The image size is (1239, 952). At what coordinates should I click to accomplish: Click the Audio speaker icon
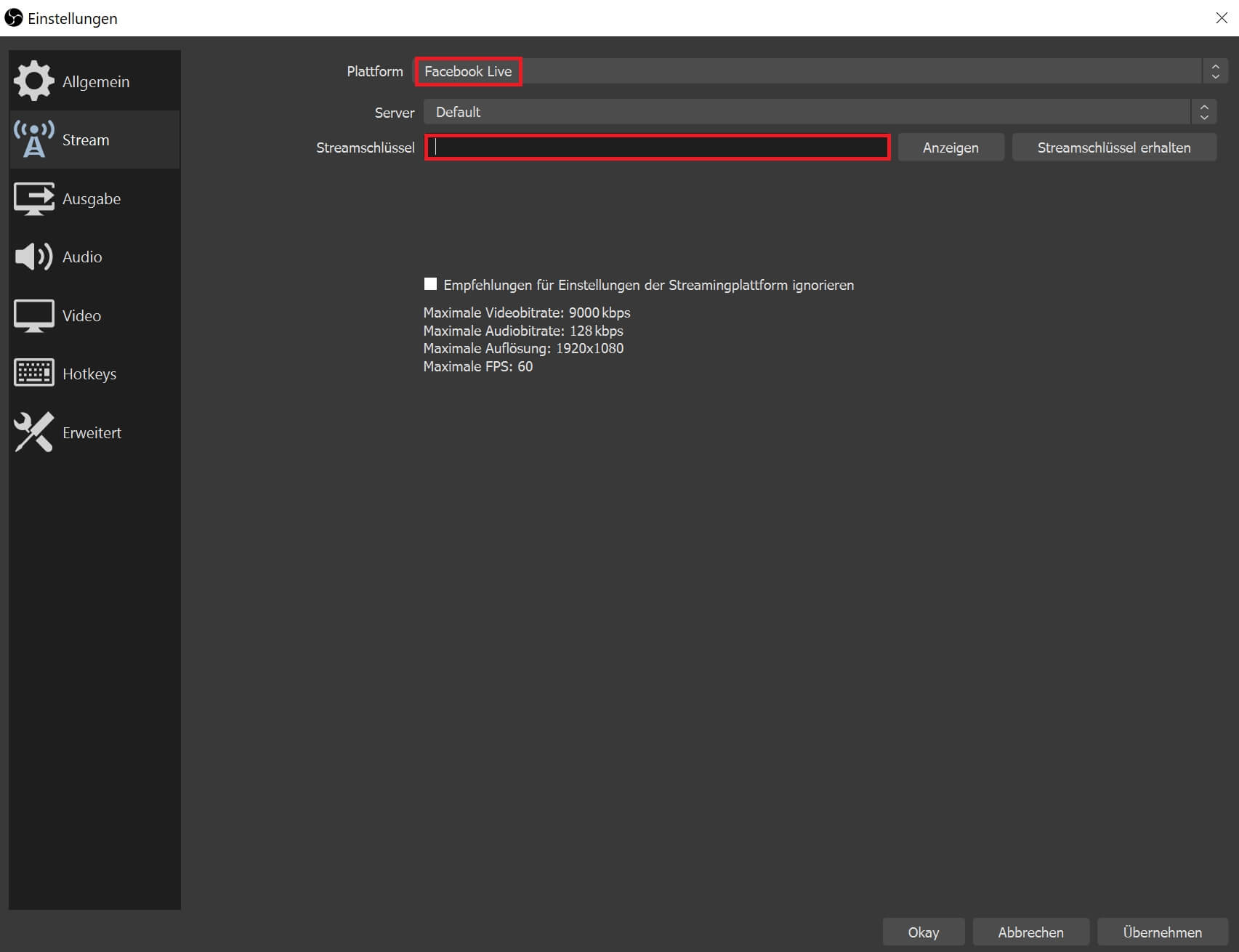coord(33,257)
